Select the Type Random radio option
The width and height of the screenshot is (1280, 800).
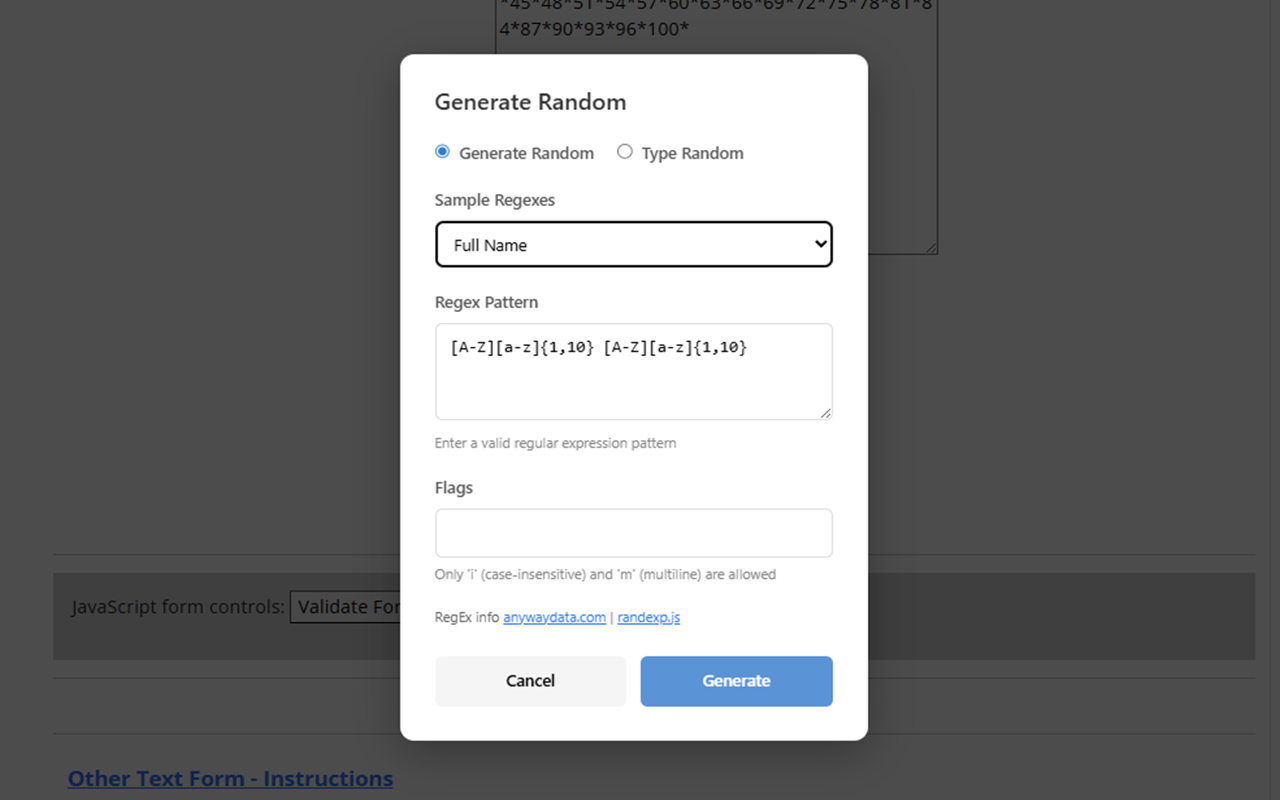[x=625, y=152]
